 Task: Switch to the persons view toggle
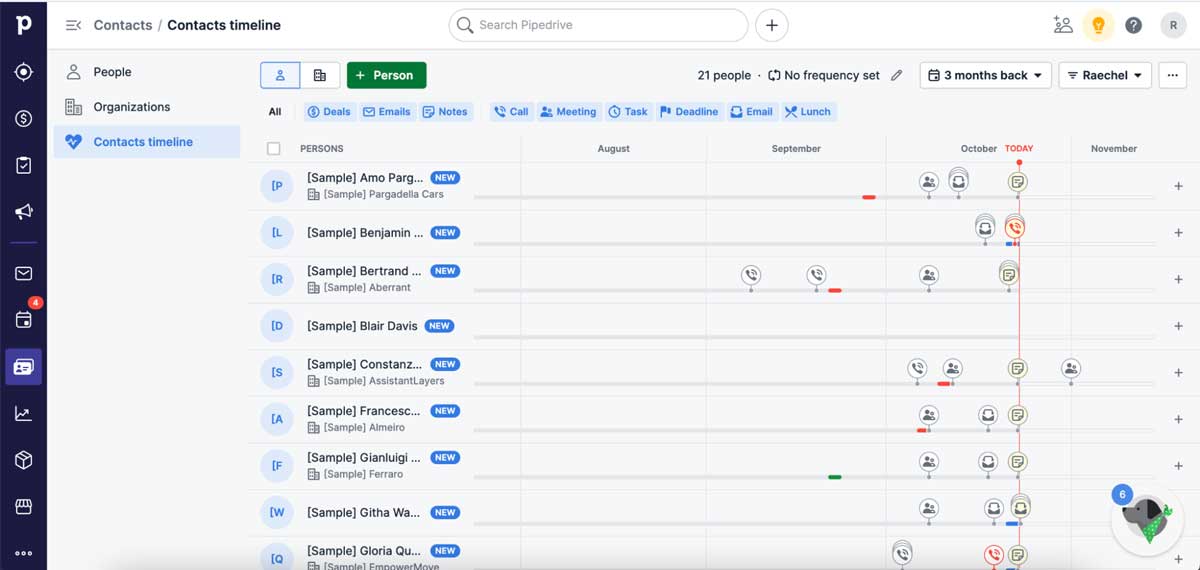click(280, 75)
